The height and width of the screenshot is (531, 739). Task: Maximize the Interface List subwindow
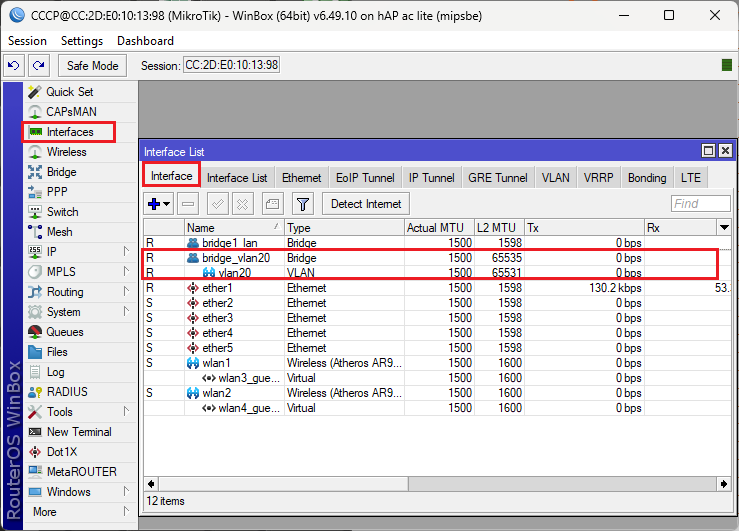[x=708, y=151]
